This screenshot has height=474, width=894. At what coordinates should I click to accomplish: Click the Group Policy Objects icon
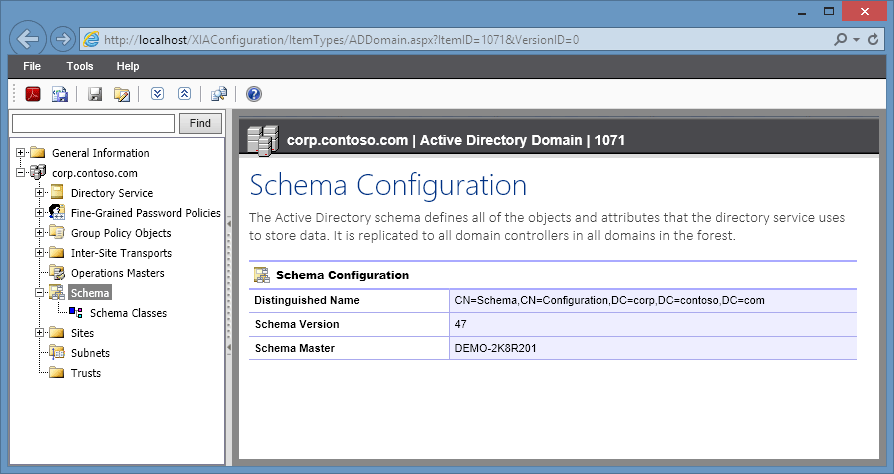coord(57,232)
